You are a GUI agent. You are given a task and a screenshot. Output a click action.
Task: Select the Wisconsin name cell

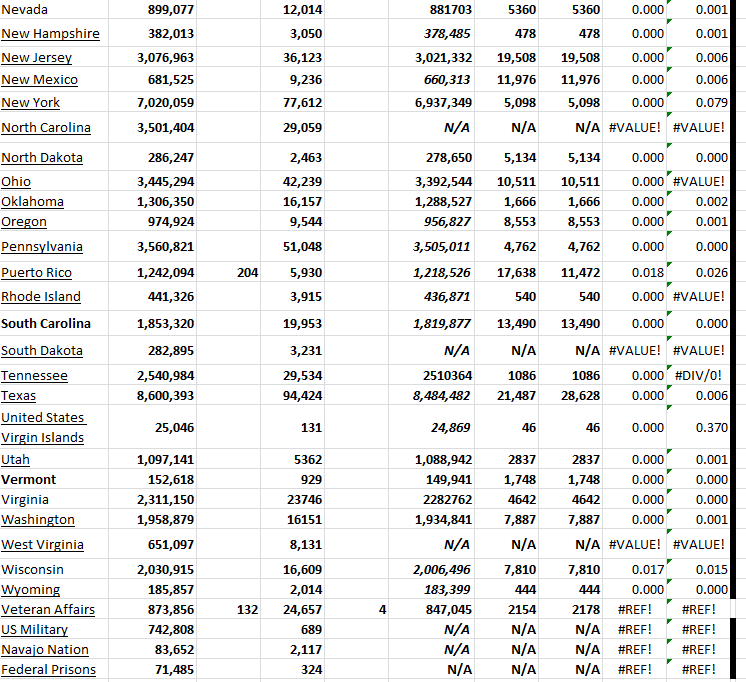(54, 569)
